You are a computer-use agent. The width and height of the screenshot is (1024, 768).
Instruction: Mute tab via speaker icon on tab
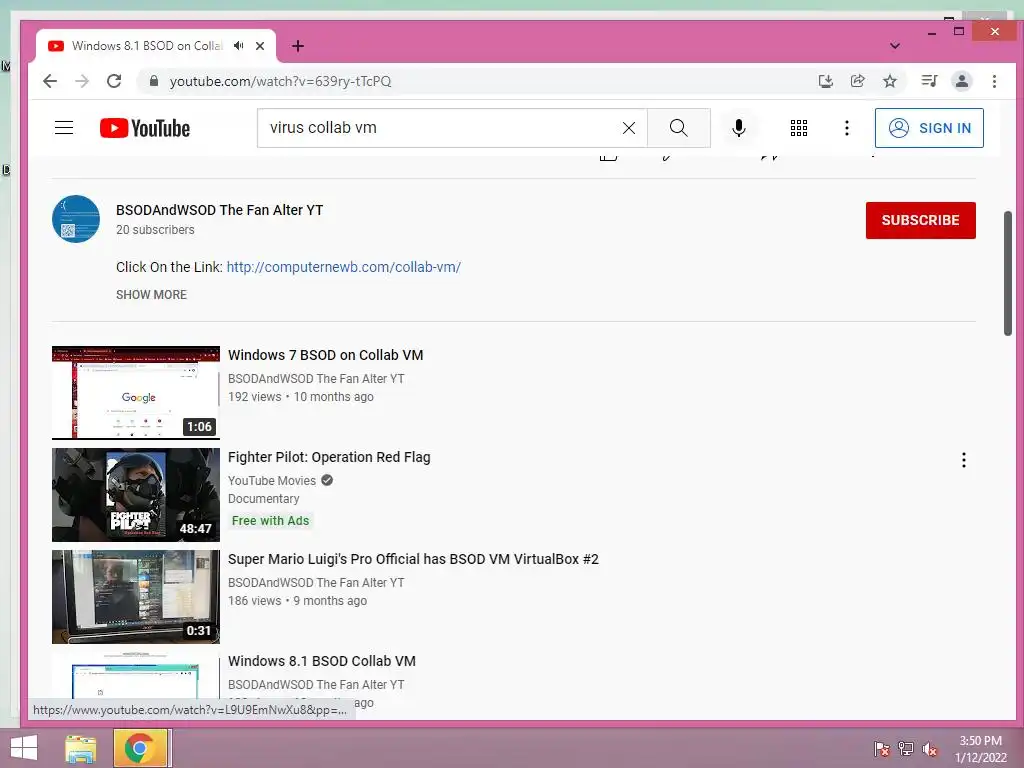(239, 46)
